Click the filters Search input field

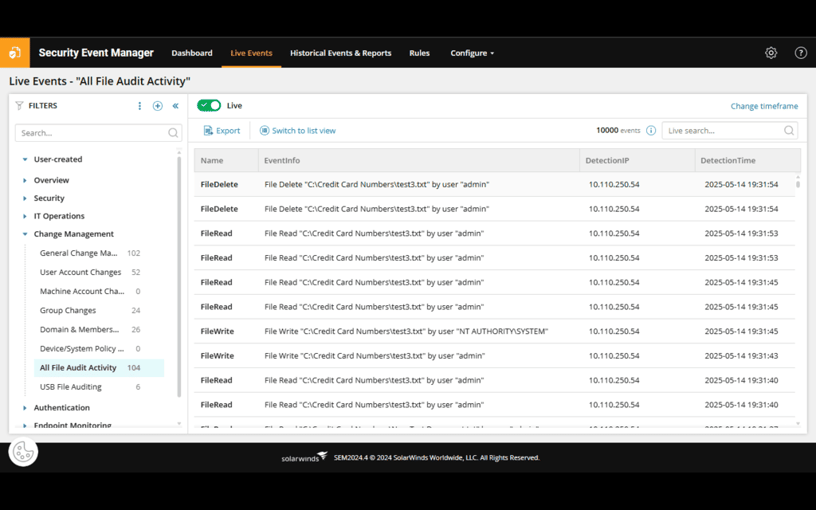point(98,133)
